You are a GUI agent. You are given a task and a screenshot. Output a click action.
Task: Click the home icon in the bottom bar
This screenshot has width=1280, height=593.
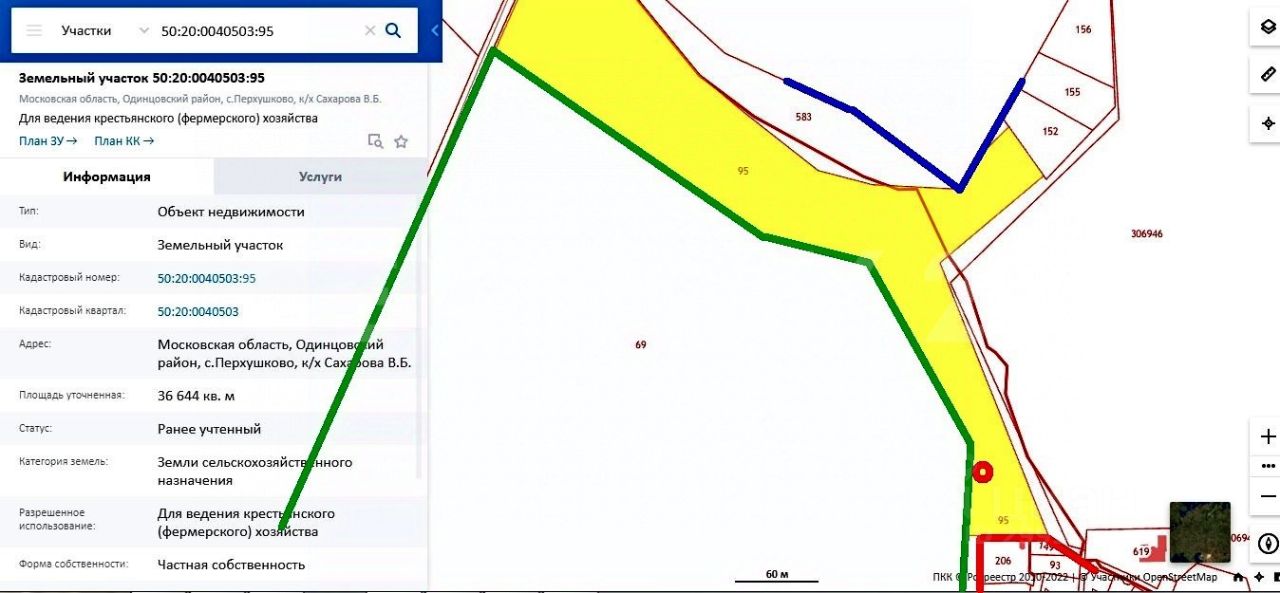(x=1238, y=577)
